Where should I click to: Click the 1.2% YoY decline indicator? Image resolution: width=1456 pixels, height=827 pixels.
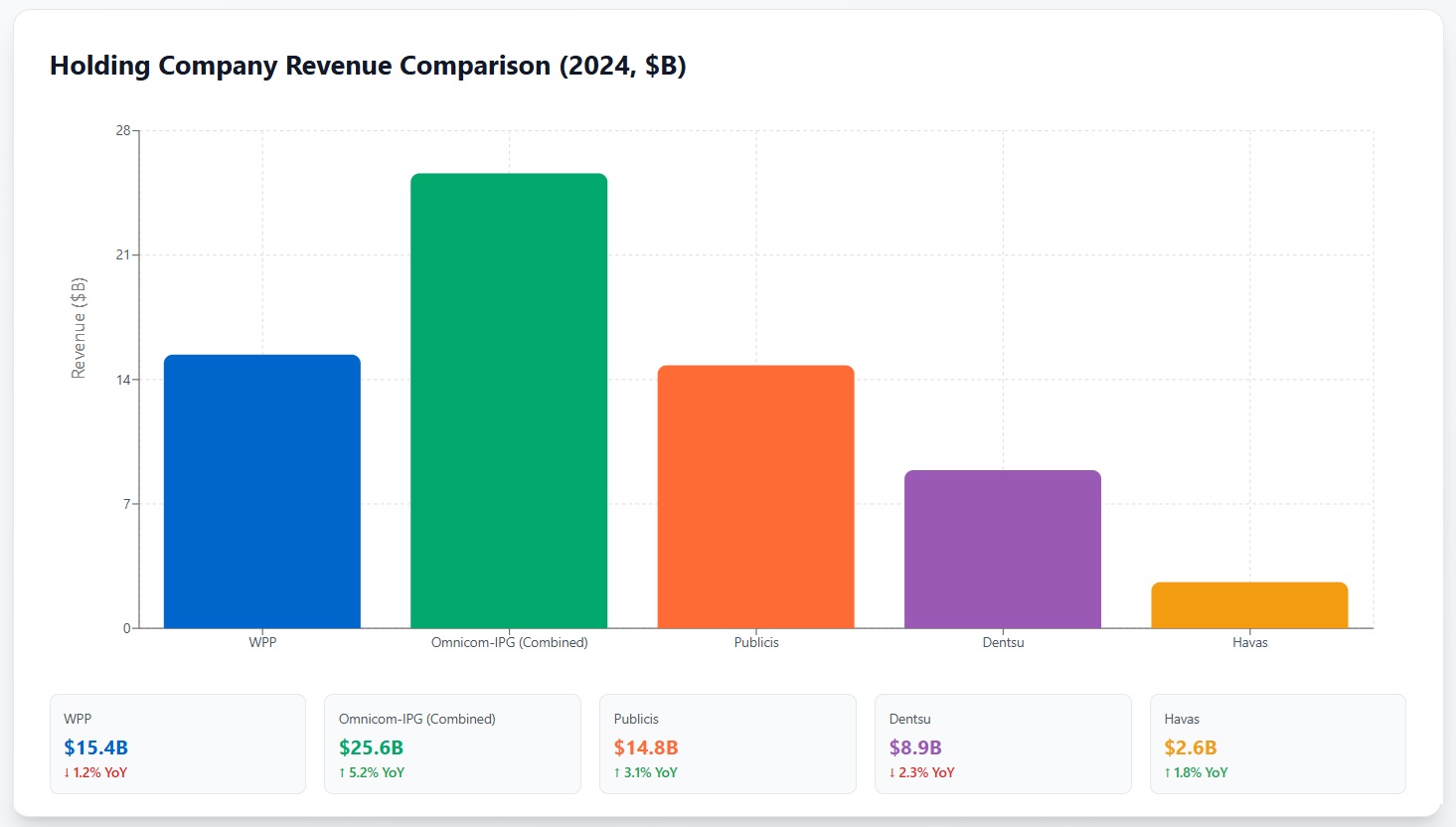pos(95,772)
